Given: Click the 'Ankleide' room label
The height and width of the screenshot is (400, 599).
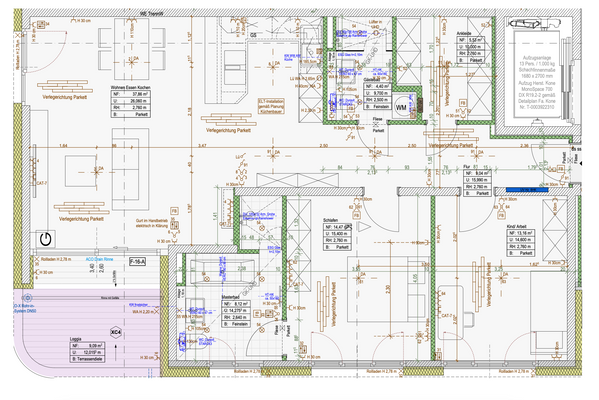Looking at the screenshot, I should point(464,34).
